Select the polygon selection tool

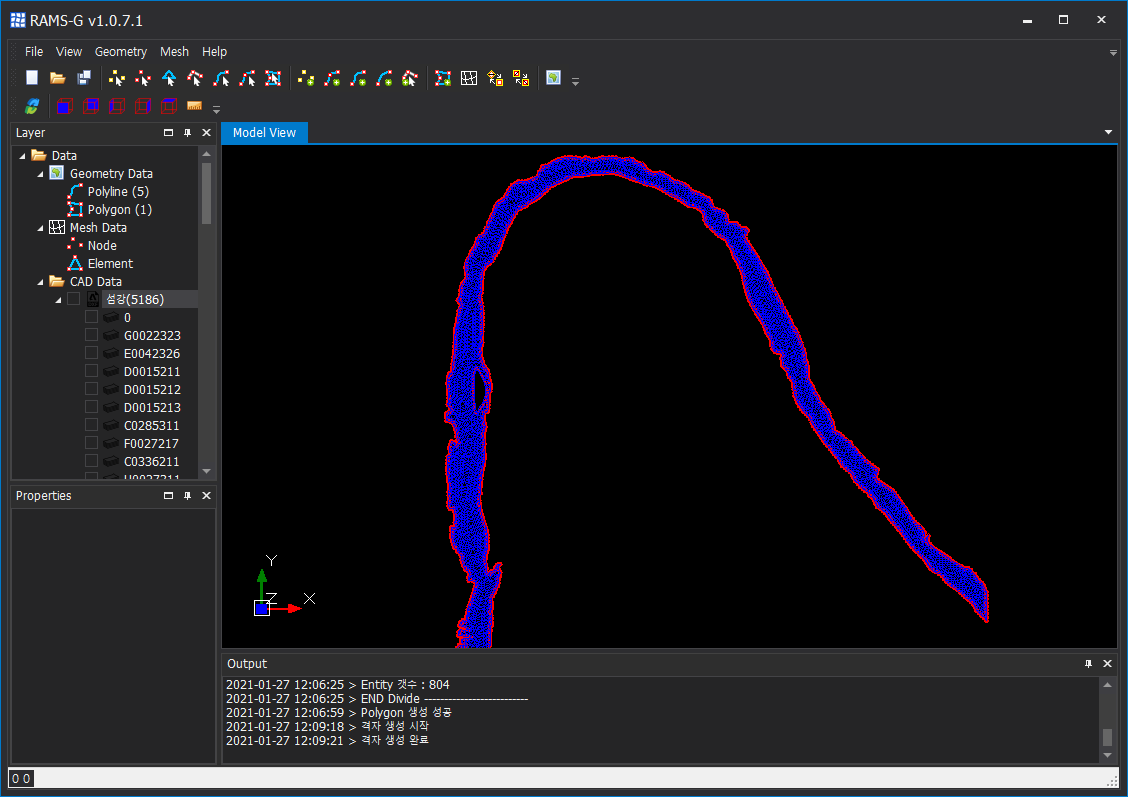(x=273, y=78)
